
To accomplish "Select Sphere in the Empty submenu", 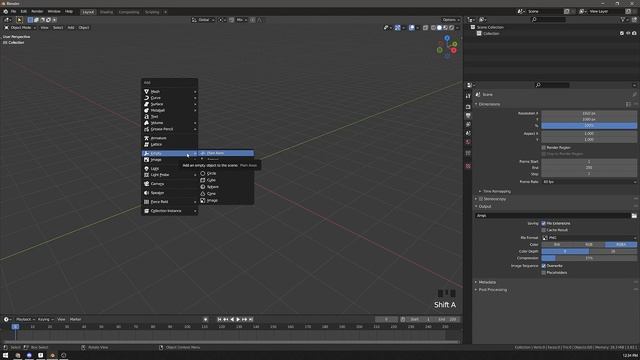I will click(x=226, y=187).
